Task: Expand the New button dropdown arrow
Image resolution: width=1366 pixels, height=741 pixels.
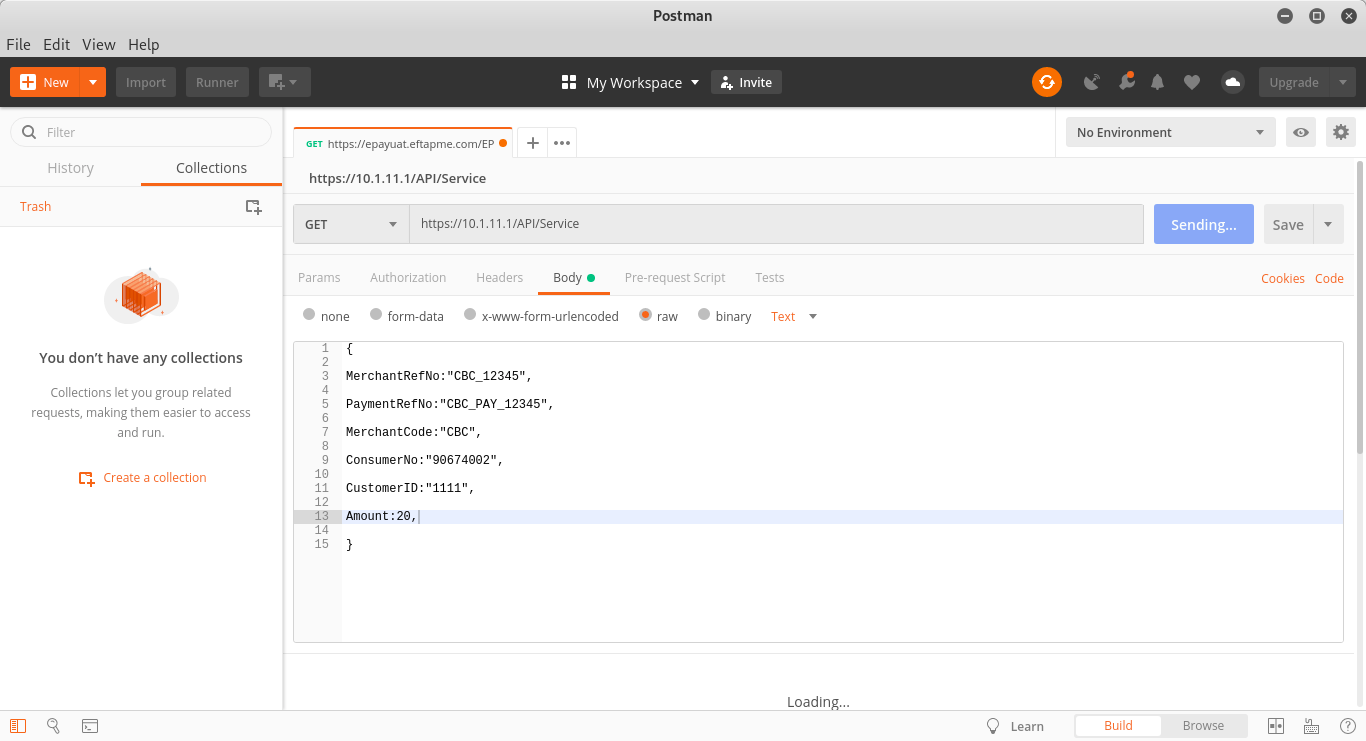Action: [92, 82]
